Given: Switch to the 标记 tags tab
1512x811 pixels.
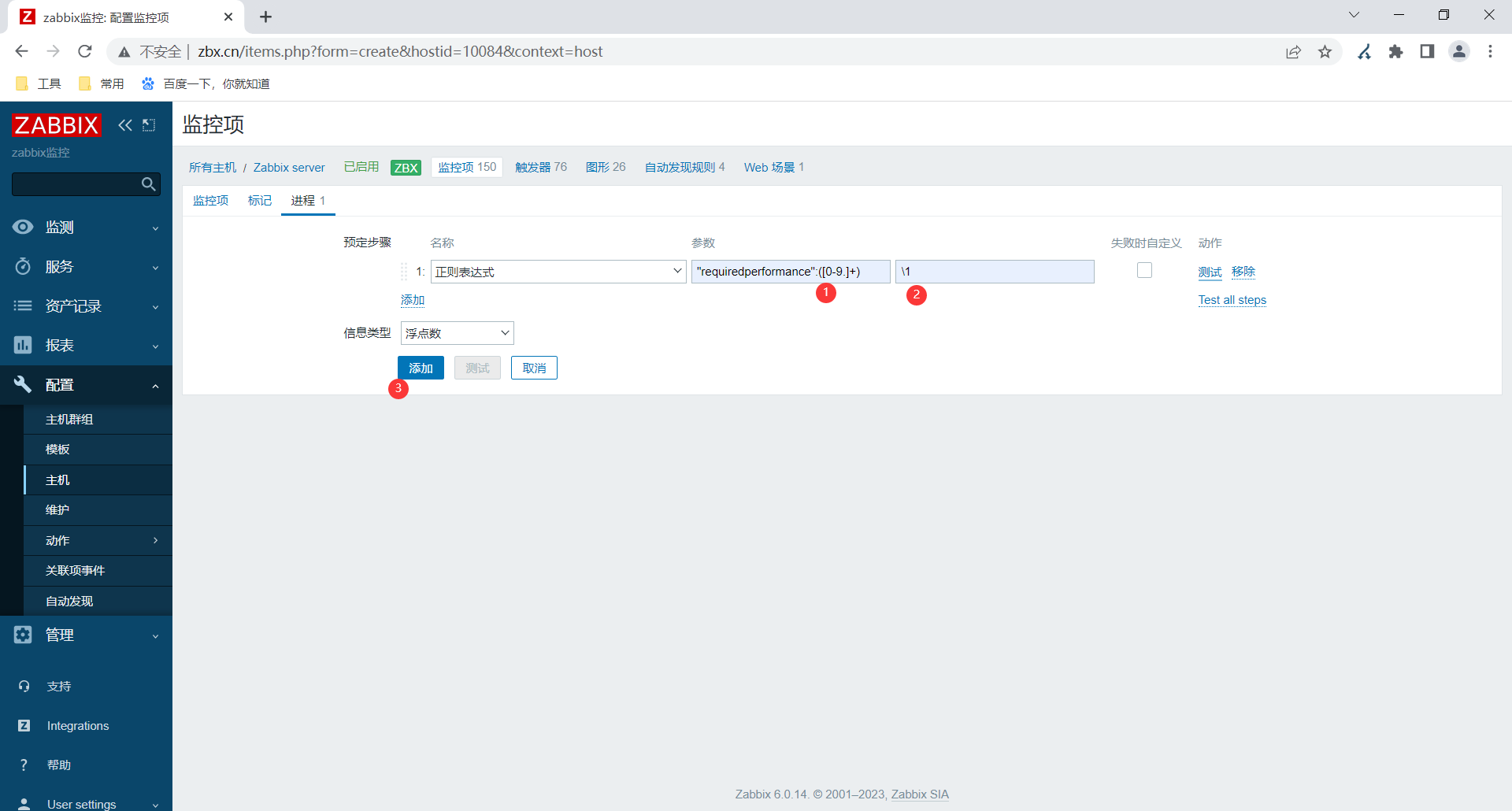Looking at the screenshot, I should pos(260,201).
